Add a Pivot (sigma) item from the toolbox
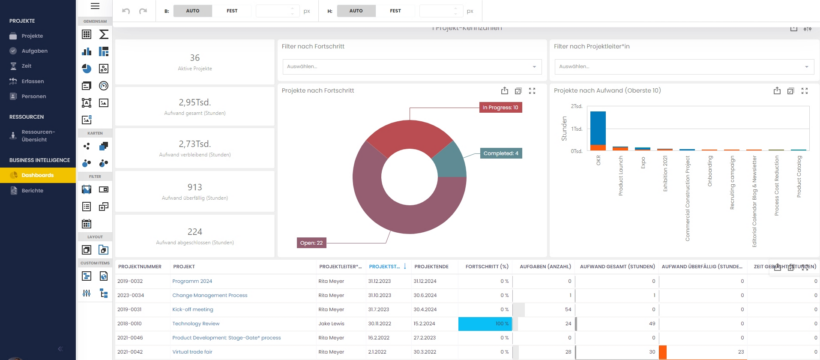The image size is (820, 360). (104, 35)
